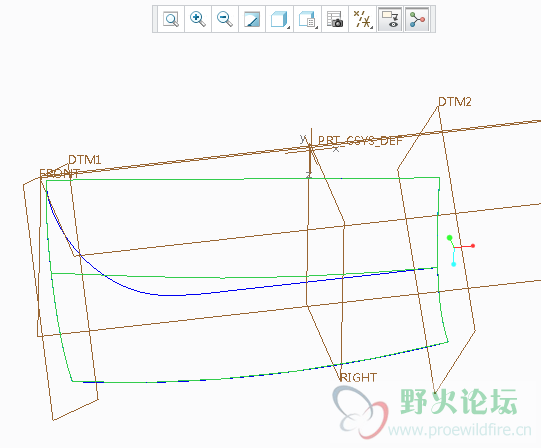
Task: Click the Refit zoom icon
Action: point(171,19)
